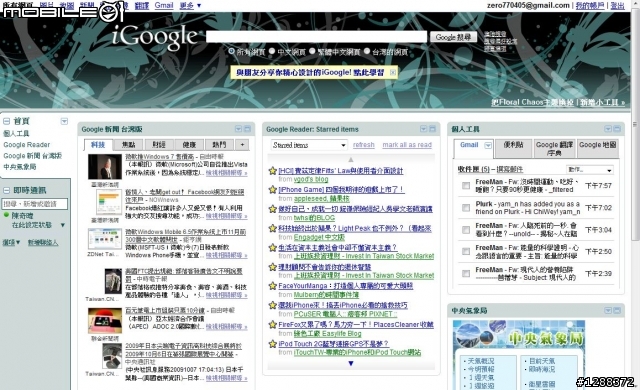Screen dimensions: 640x390
Task: Click star next to FireFox PlacesCleaner item
Action: [x=273, y=325]
